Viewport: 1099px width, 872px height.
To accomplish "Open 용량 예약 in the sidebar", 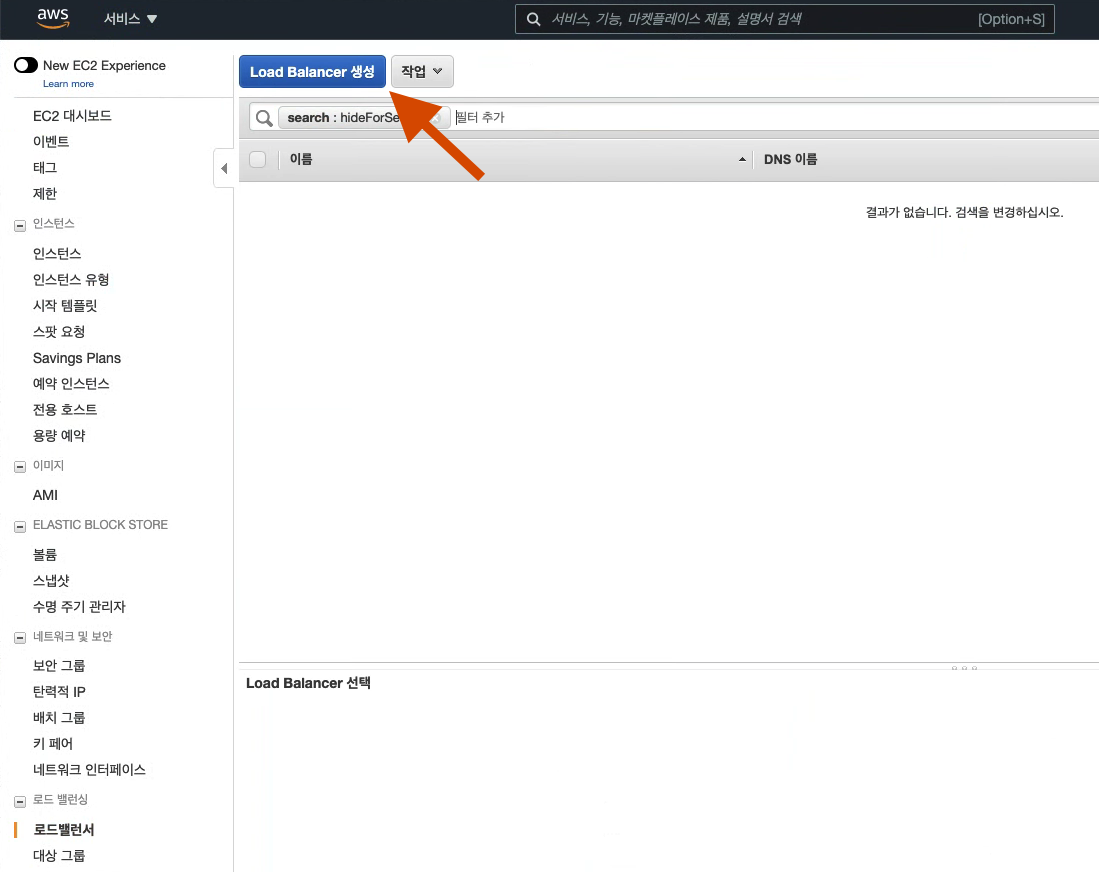I will pyautogui.click(x=59, y=435).
